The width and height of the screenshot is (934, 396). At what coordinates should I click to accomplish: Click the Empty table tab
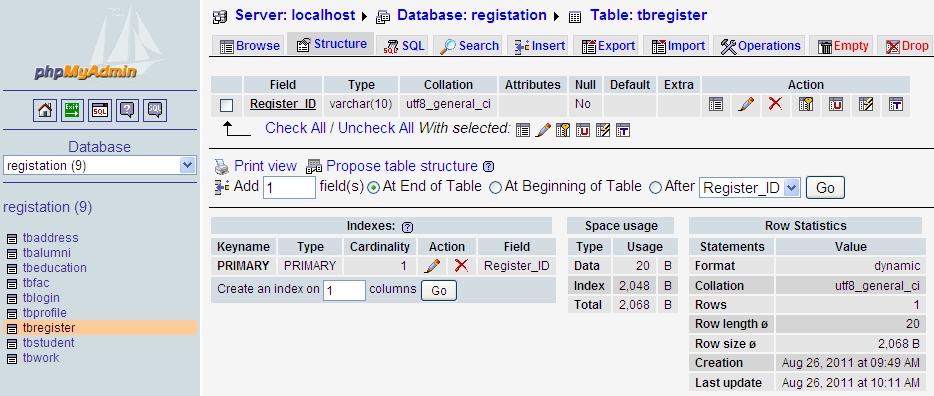pos(842,46)
